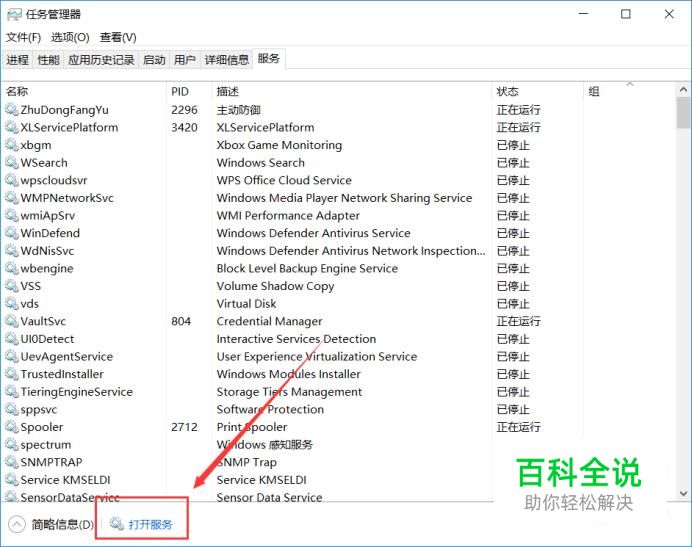Switch to the 用户 tab
692x547 pixels.
coord(184,60)
